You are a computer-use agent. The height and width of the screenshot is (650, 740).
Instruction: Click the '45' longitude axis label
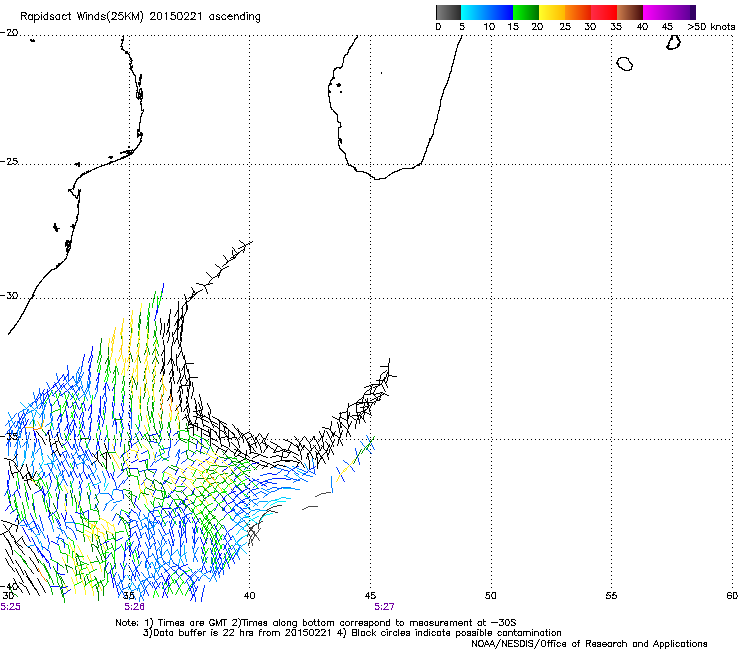point(370,596)
